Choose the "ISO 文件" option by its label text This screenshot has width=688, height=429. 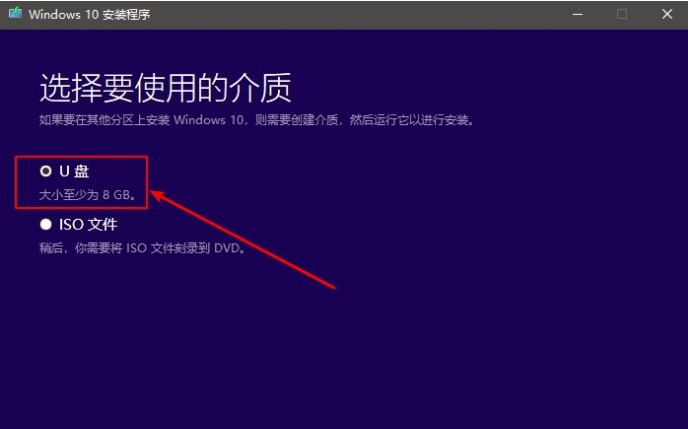click(x=88, y=225)
